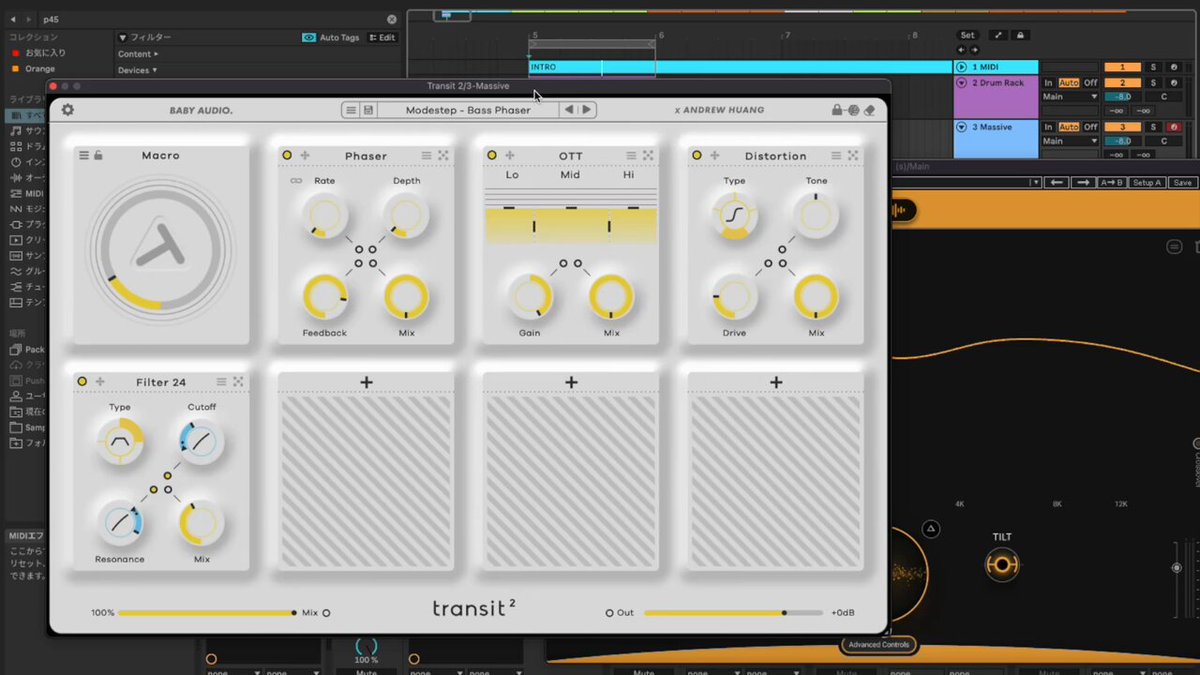Click the Macro knob in Transit
Screen dimensions: 1200x675
tap(160, 248)
